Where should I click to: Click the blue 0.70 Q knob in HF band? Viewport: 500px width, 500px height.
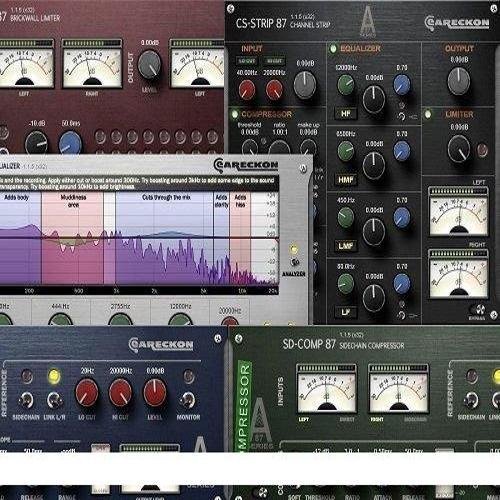click(x=402, y=85)
